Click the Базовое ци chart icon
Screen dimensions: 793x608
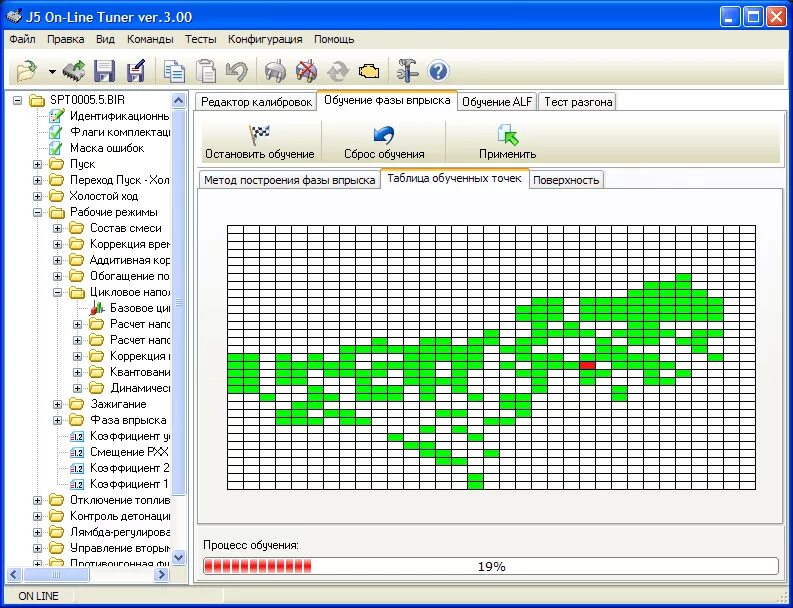[x=97, y=308]
